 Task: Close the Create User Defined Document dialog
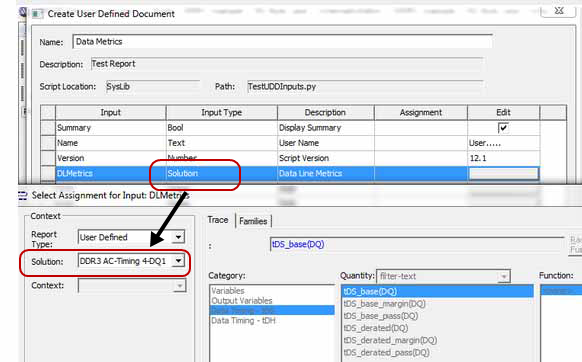559,11
